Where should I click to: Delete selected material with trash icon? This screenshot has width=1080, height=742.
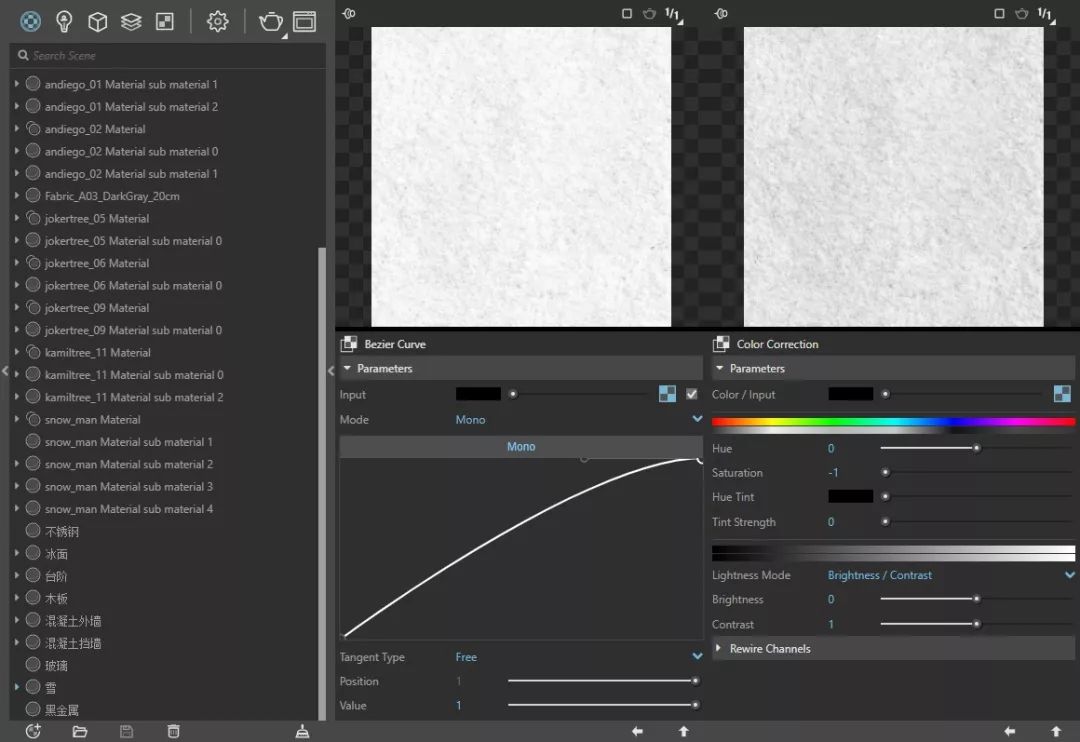173,731
